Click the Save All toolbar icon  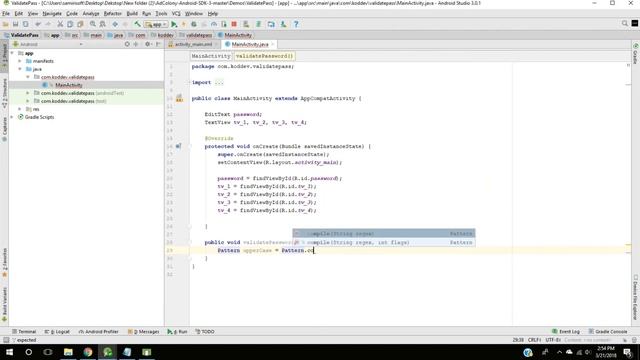point(16,24)
